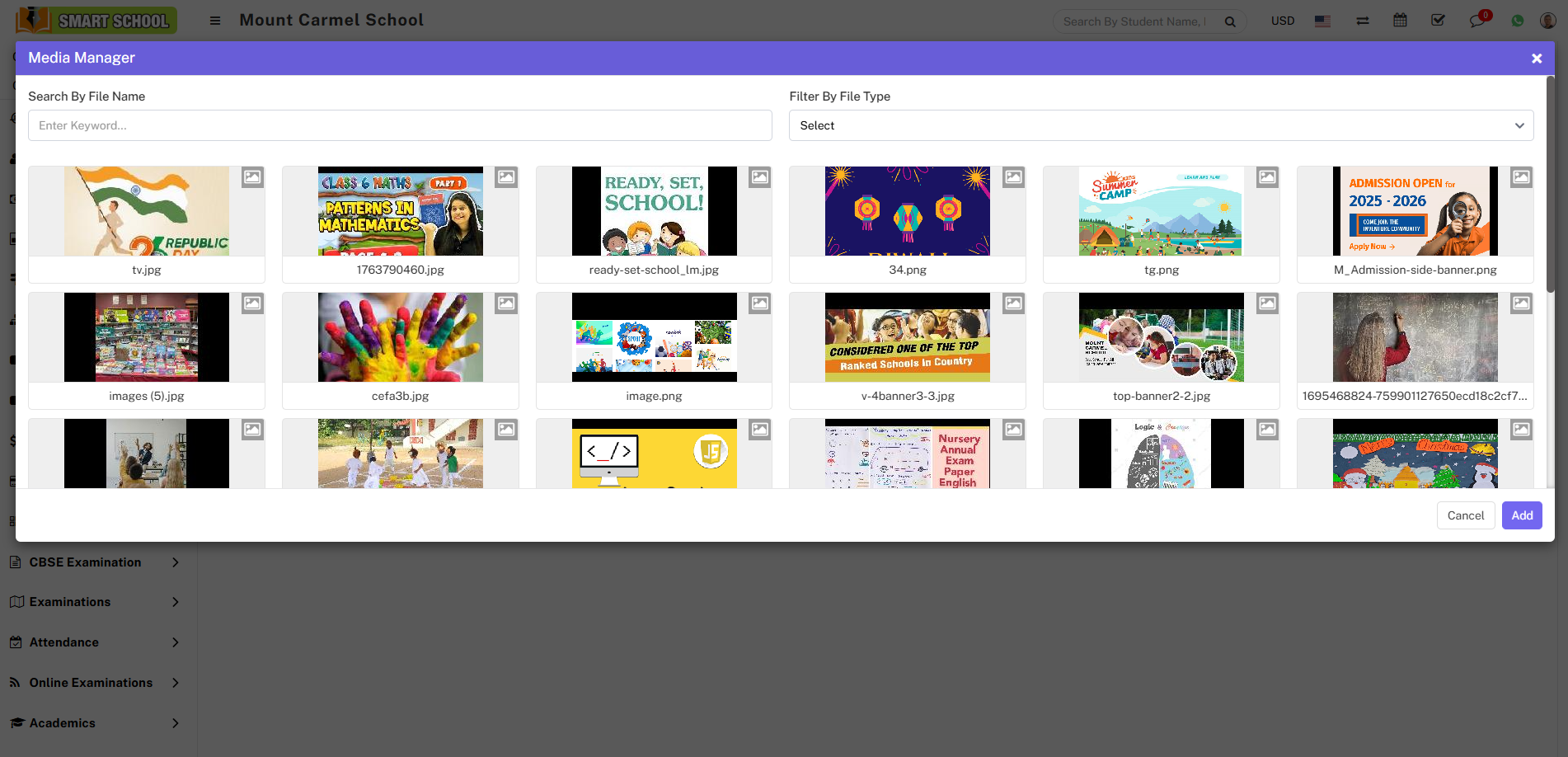The height and width of the screenshot is (757, 1568).
Task: Select the tv.jpg Republic Day thumbnail
Action: click(x=147, y=212)
